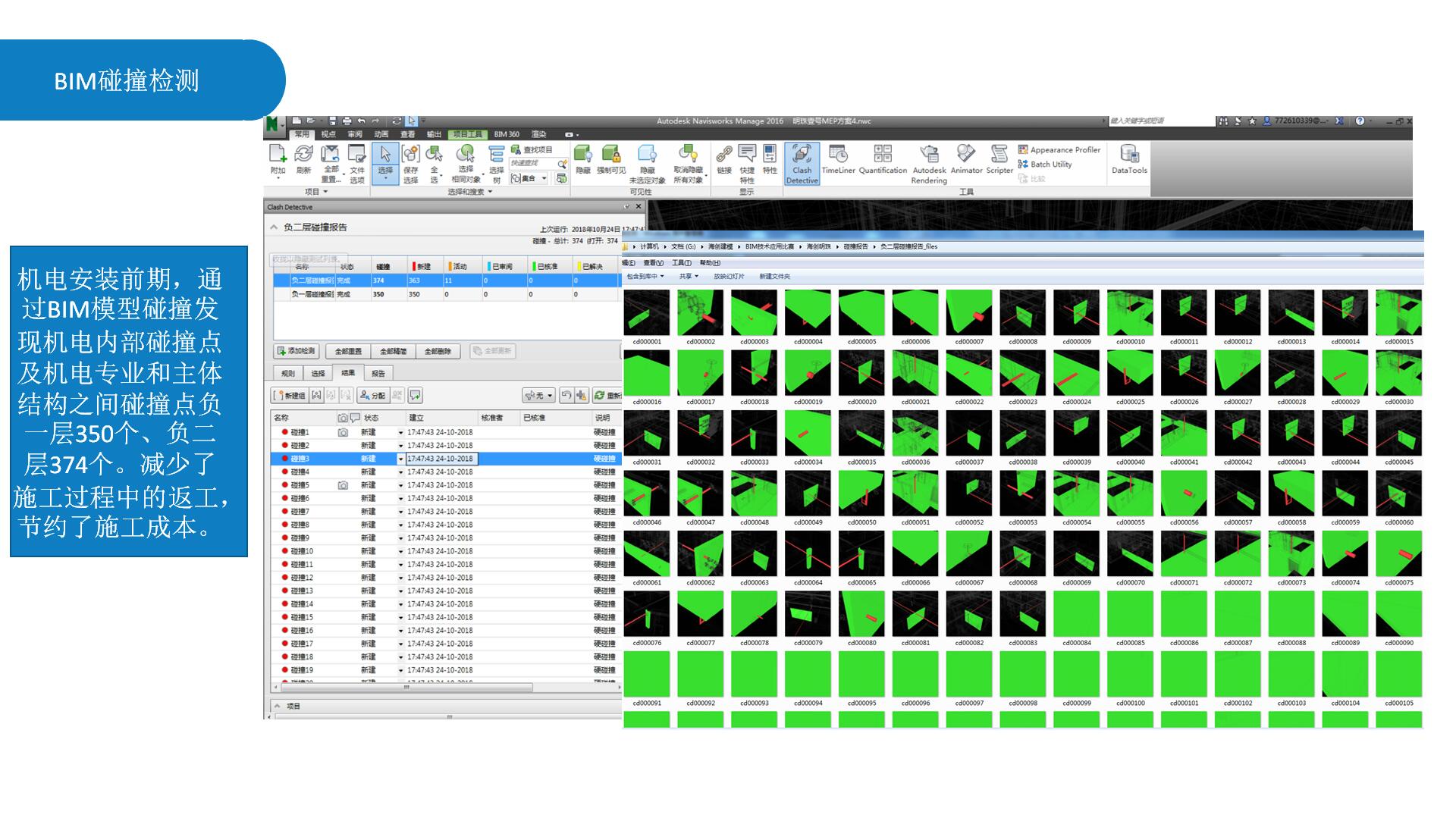The height and width of the screenshot is (818, 1456).
Task: Open 包含到库中 dropdown in Explorer
Action: (645, 276)
